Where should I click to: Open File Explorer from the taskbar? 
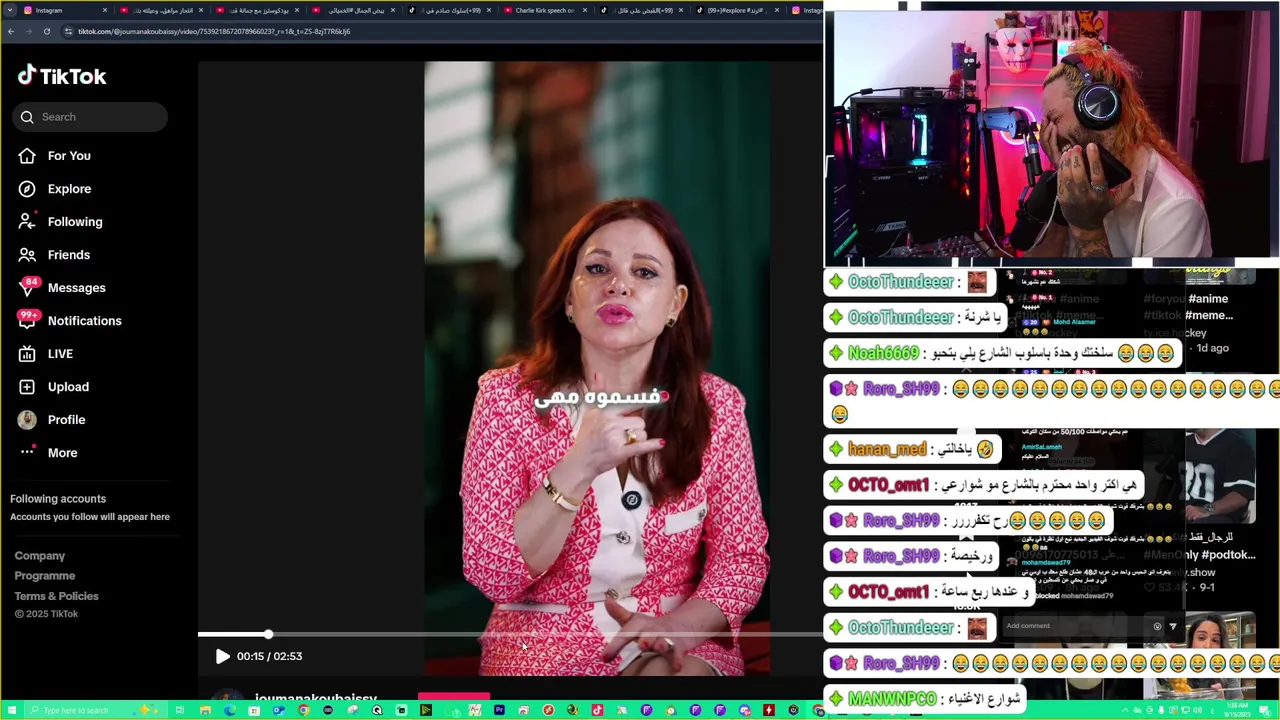point(205,710)
